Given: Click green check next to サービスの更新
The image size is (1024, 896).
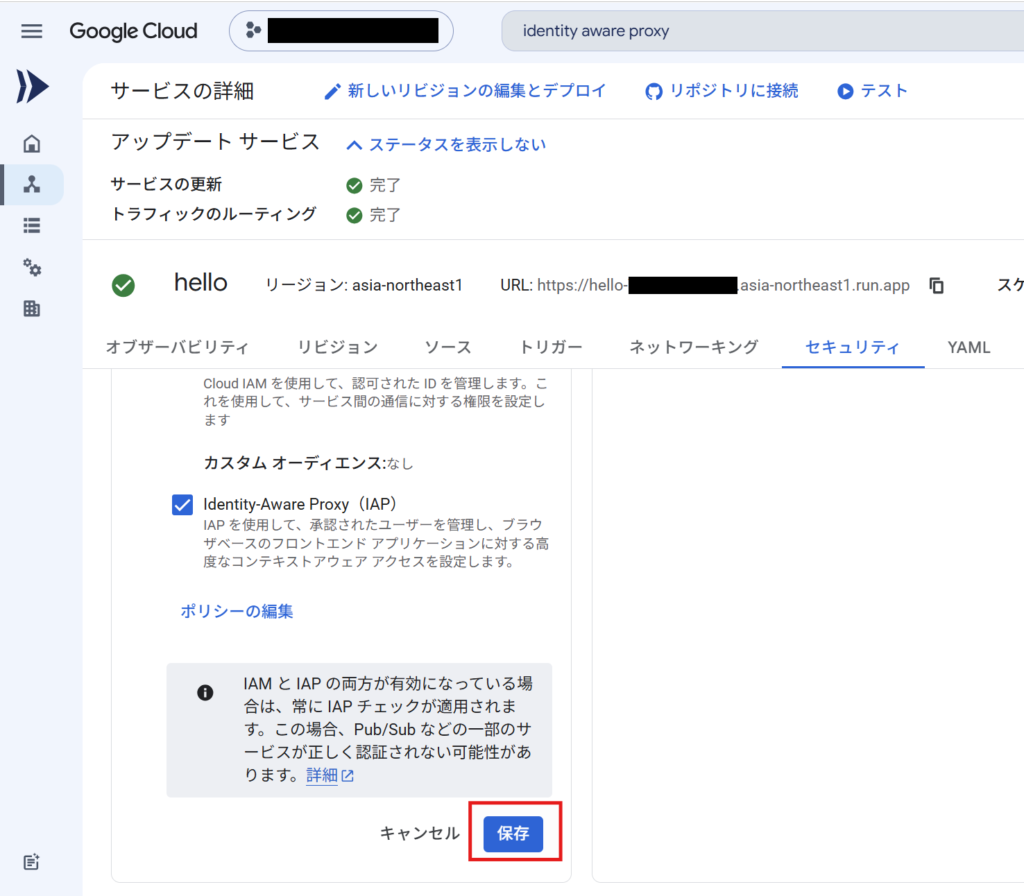Looking at the screenshot, I should (354, 185).
